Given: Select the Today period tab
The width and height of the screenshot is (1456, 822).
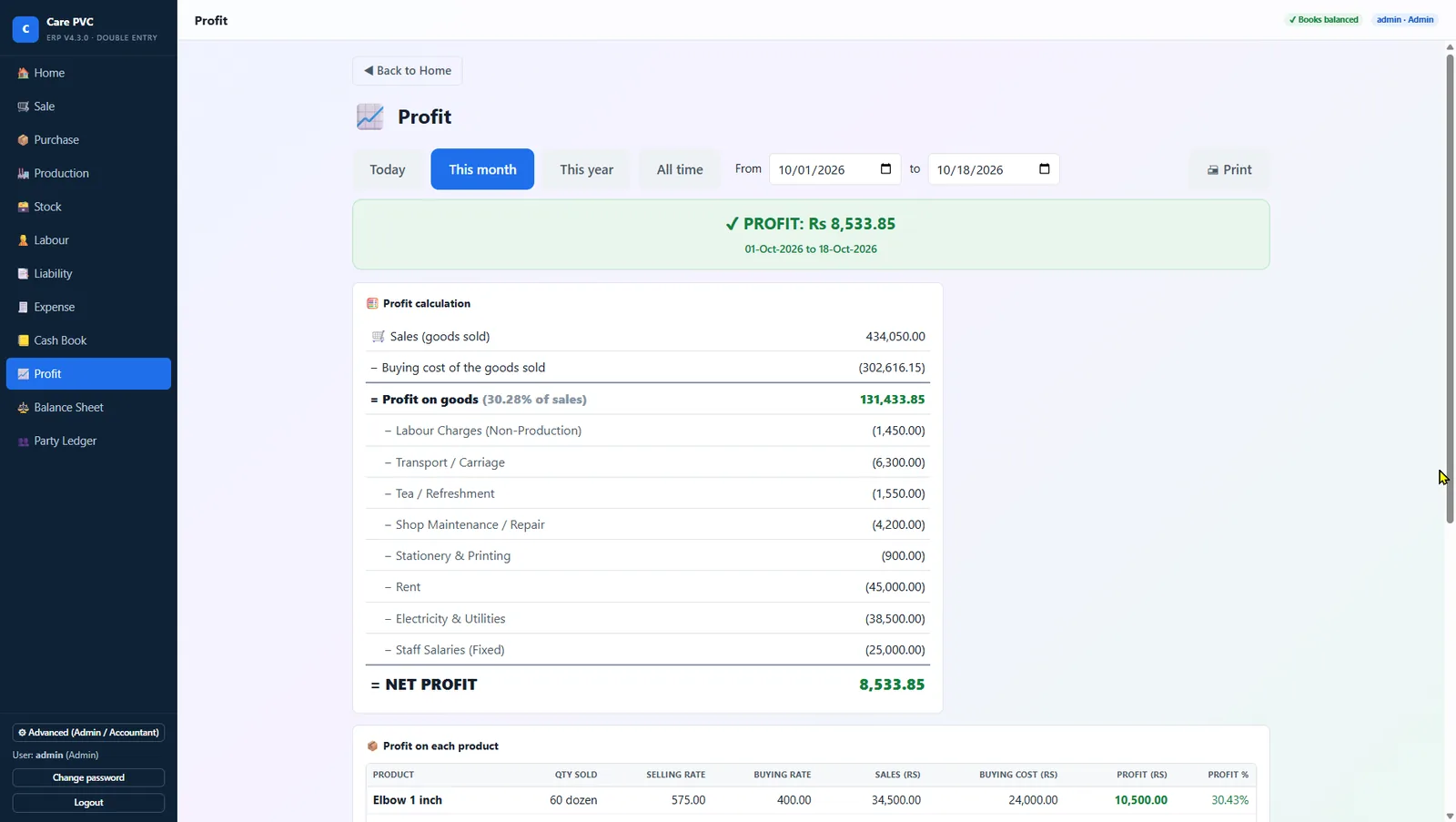Looking at the screenshot, I should tap(388, 169).
